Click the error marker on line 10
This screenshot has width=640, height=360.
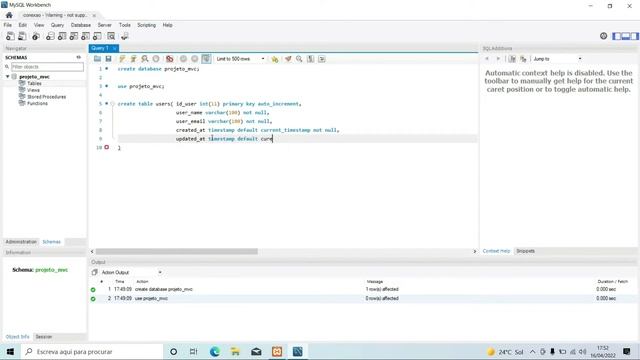tap(107, 147)
